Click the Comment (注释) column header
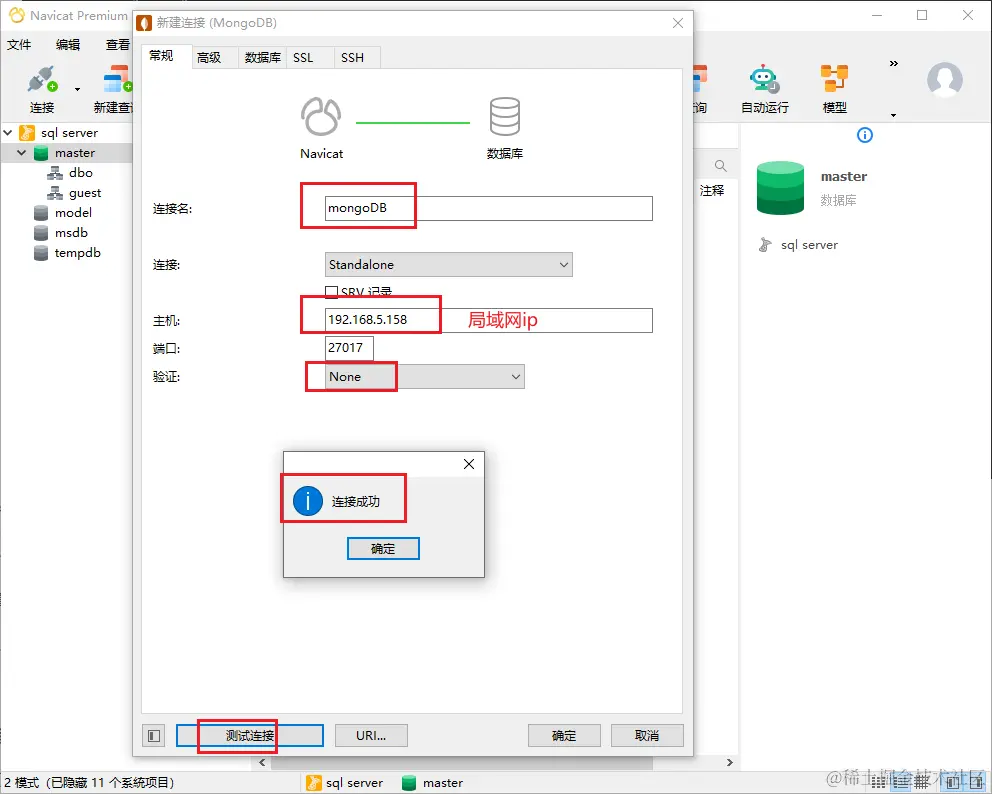Image resolution: width=992 pixels, height=794 pixels. pos(712,190)
